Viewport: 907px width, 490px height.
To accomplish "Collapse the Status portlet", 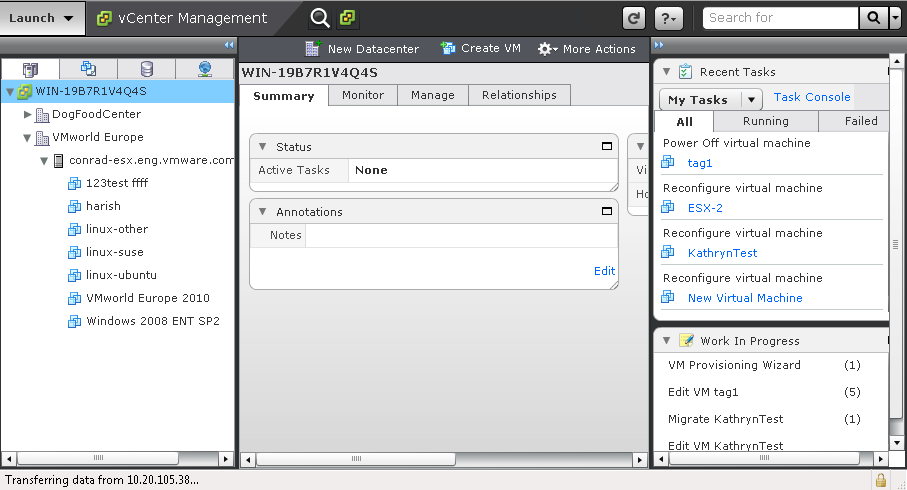I will coord(263,147).
